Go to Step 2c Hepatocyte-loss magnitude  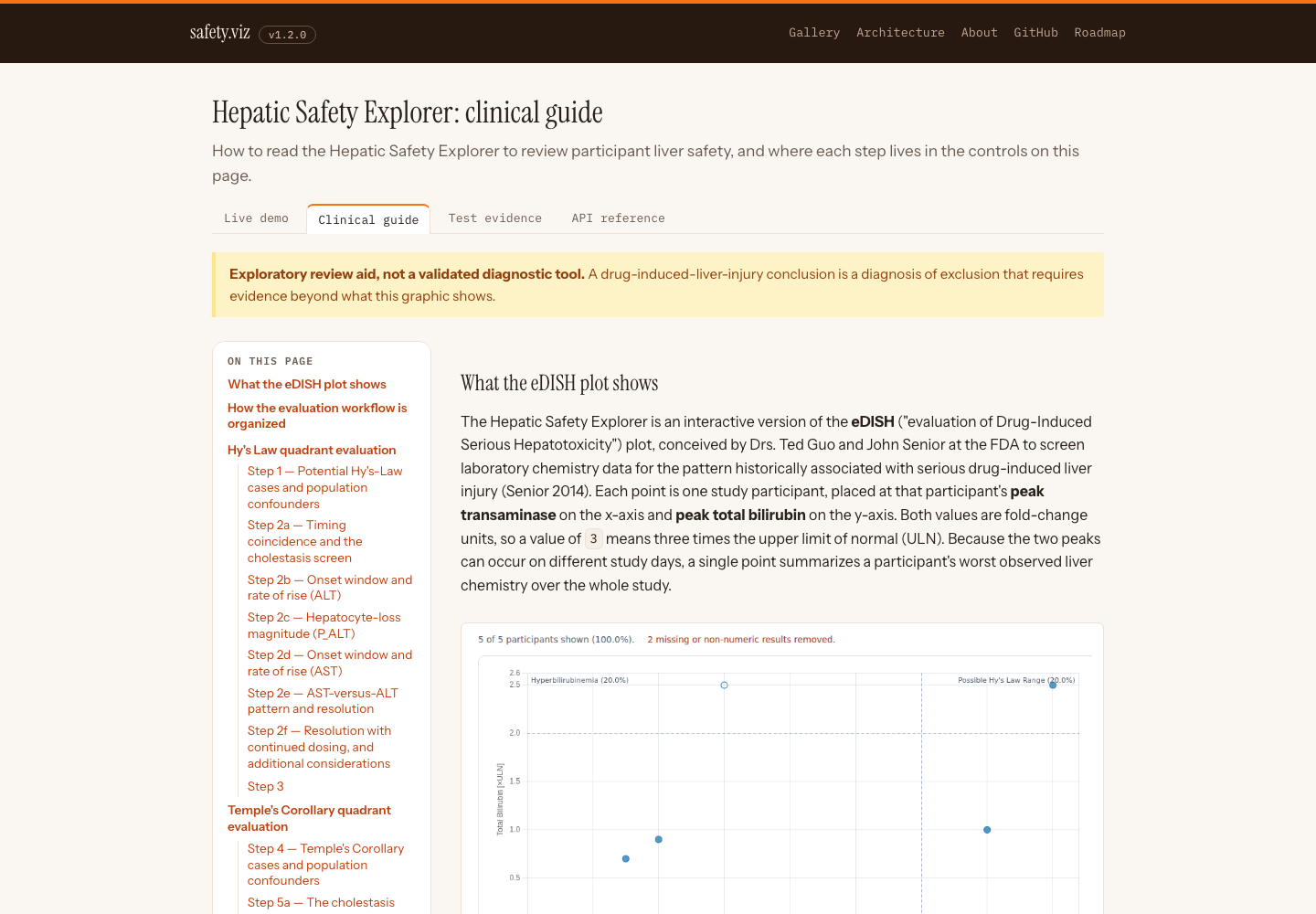(324, 625)
